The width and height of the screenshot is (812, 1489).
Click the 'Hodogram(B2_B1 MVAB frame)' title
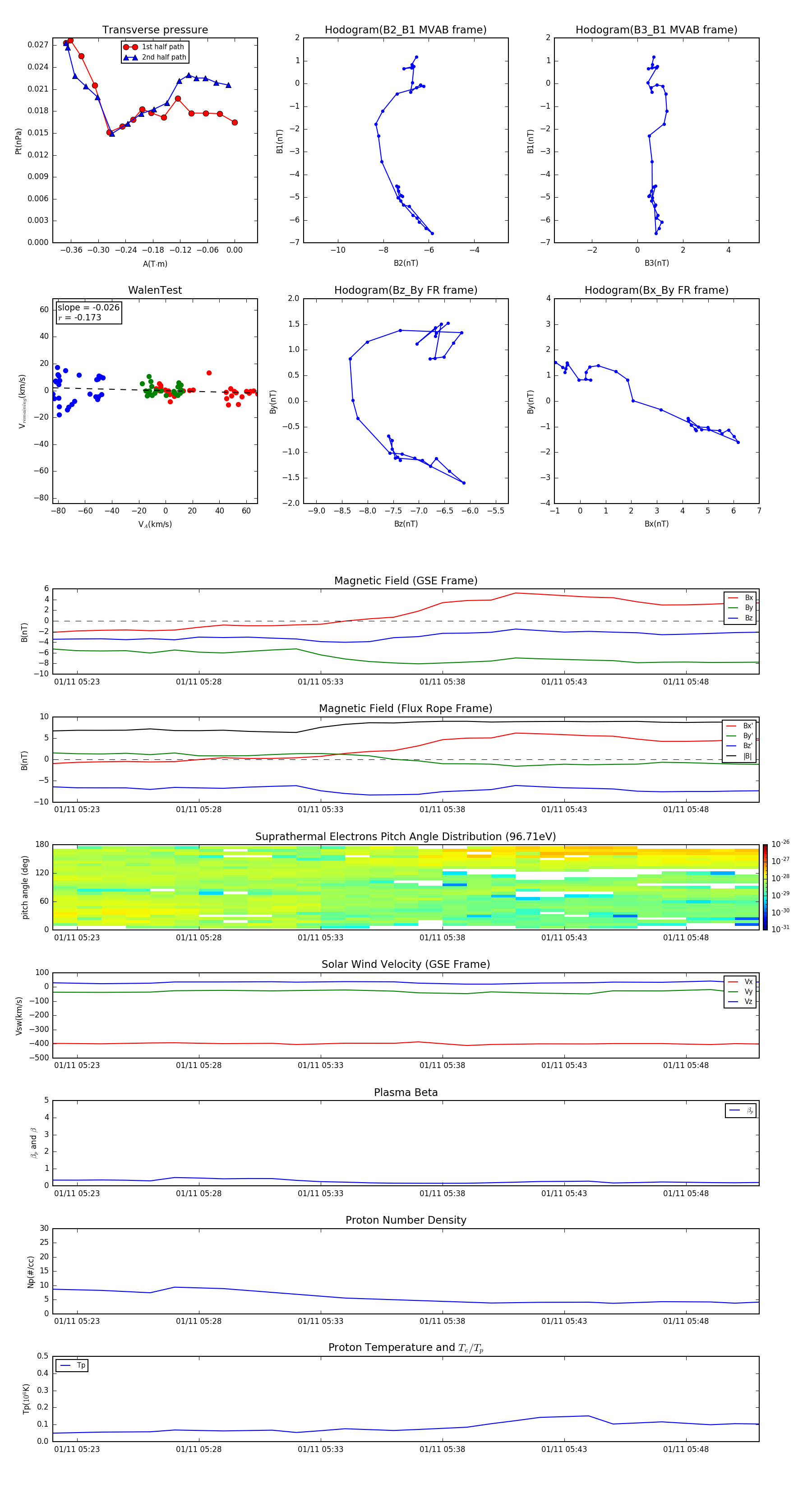click(406, 29)
